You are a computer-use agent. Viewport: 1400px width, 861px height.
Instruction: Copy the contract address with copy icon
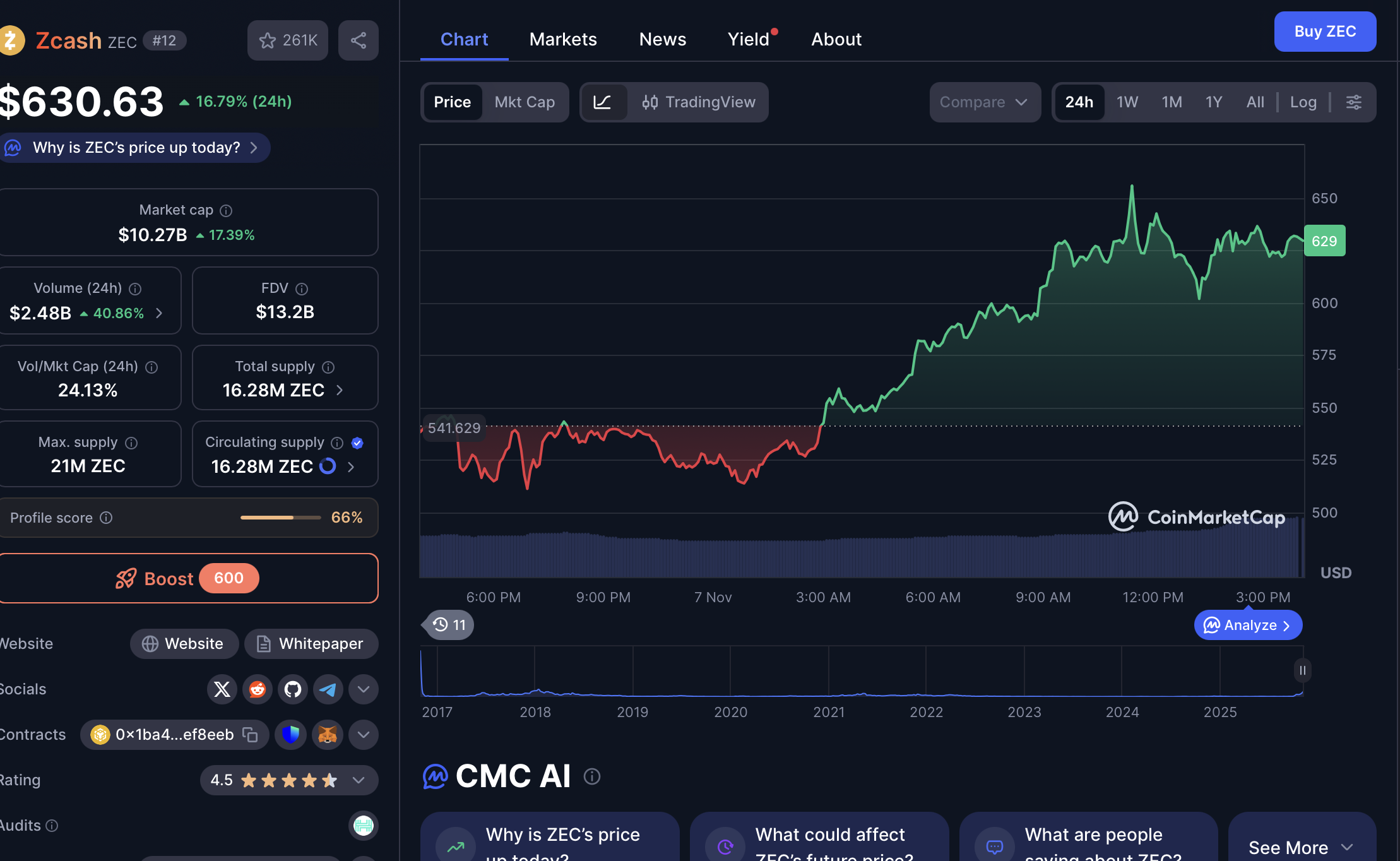point(250,735)
